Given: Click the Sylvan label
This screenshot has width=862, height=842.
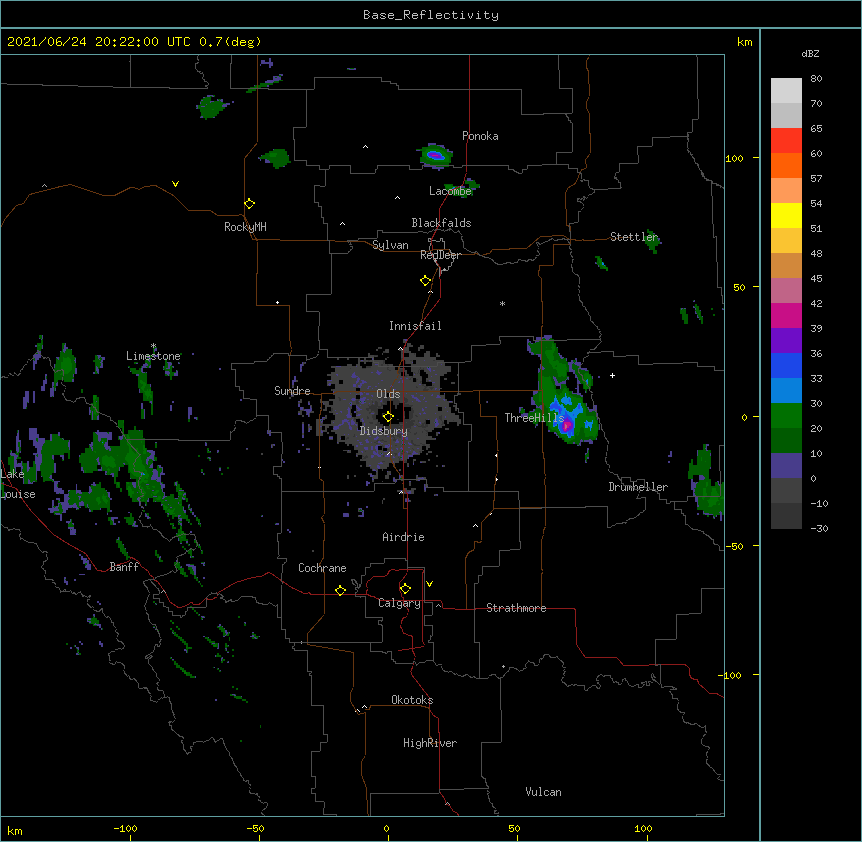Looking at the screenshot, I should [390, 245].
